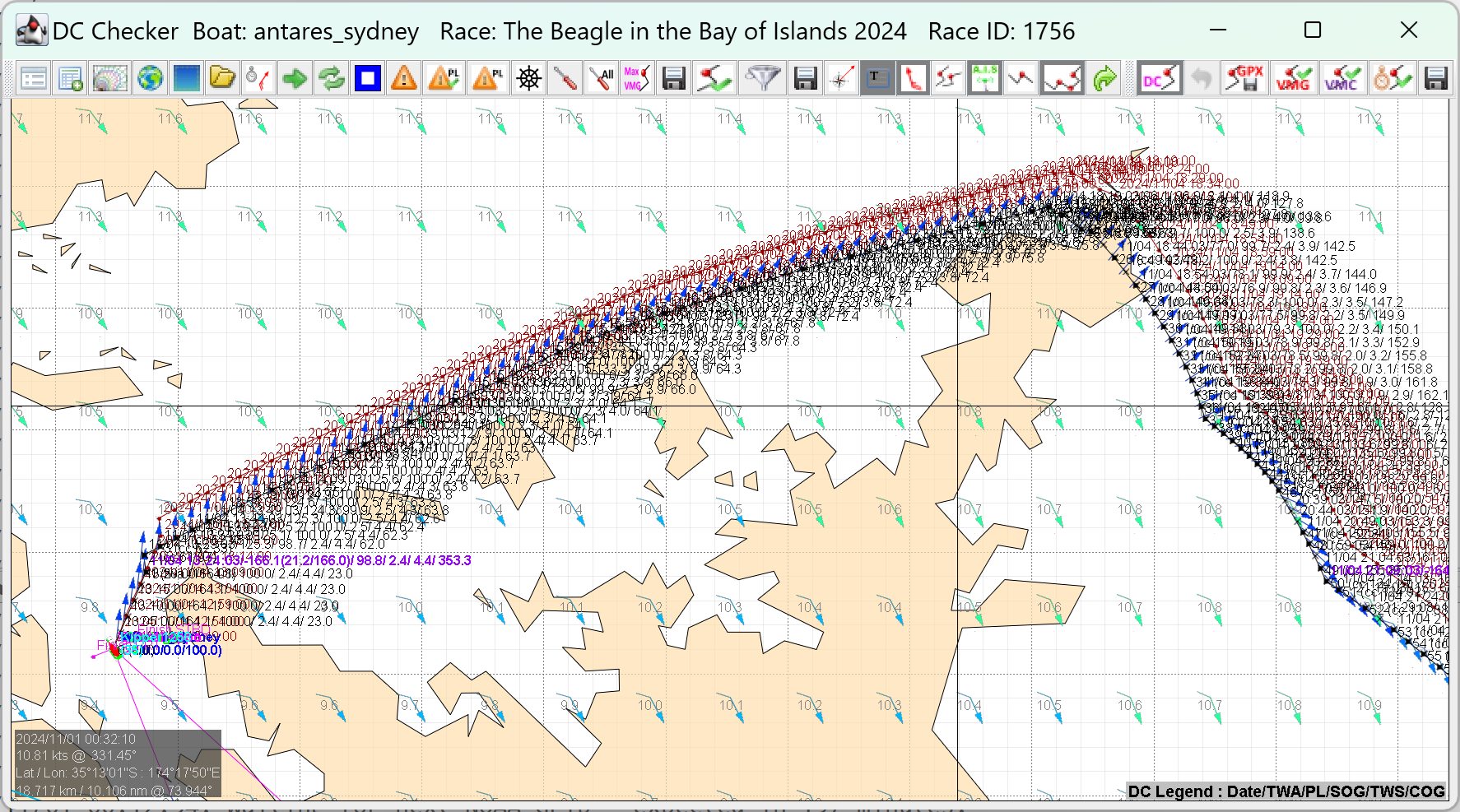Viewport: 1460px width, 812px height.
Task: Click the route with green checkmark icon
Action: click(x=714, y=79)
